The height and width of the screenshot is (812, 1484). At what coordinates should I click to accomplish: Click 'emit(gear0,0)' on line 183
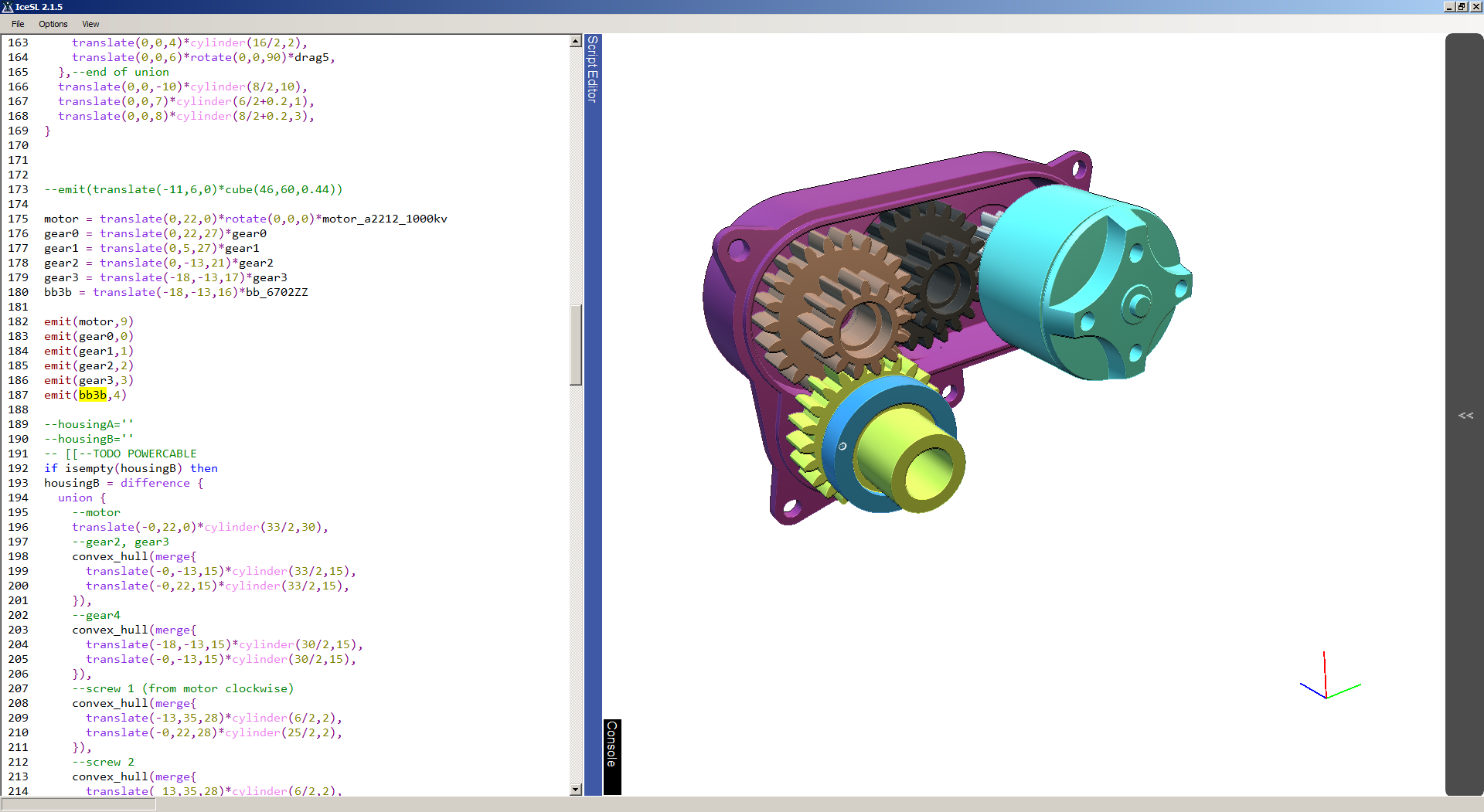click(89, 336)
